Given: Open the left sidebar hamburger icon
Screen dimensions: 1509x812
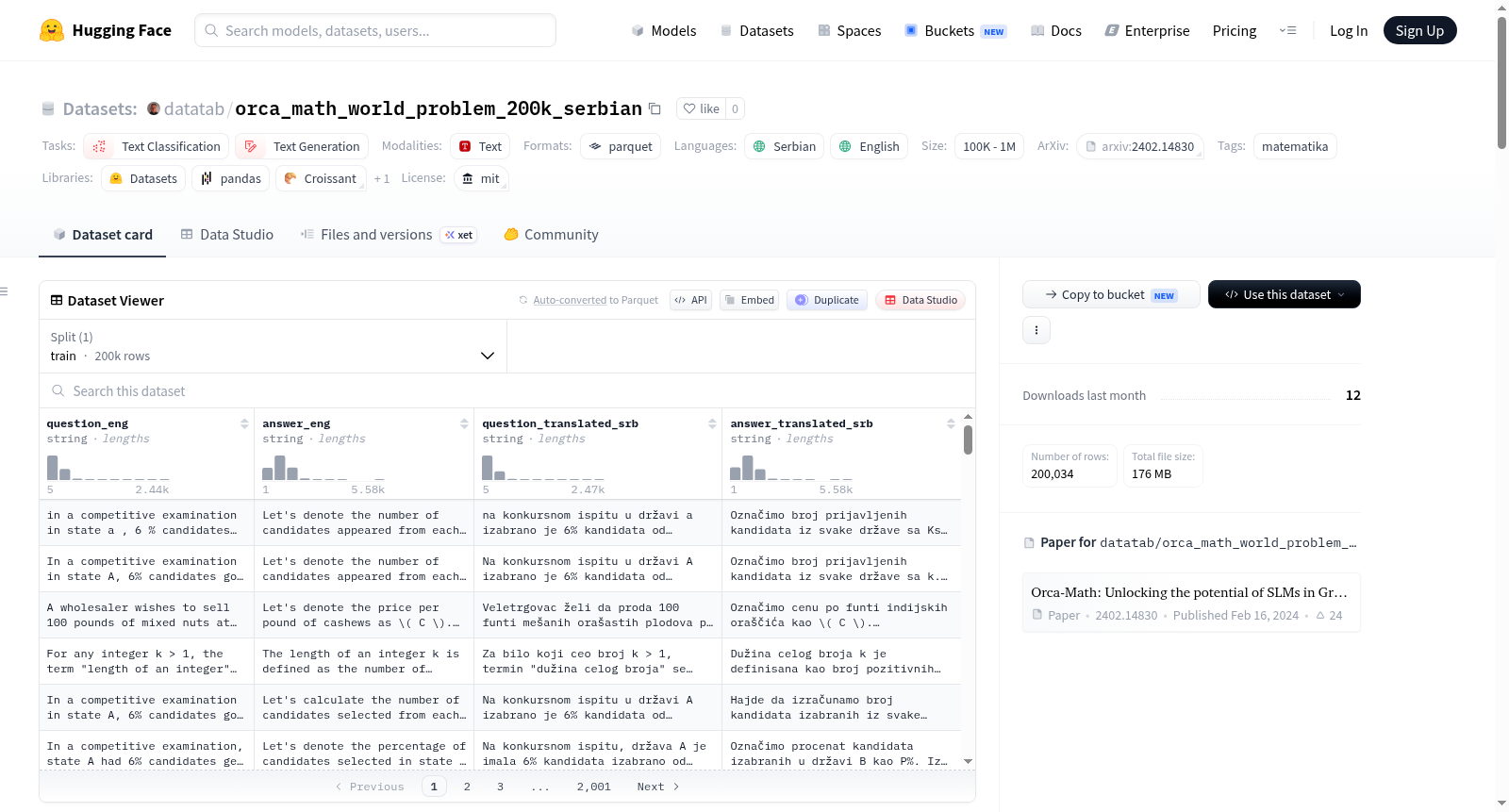Looking at the screenshot, I should tap(4, 291).
